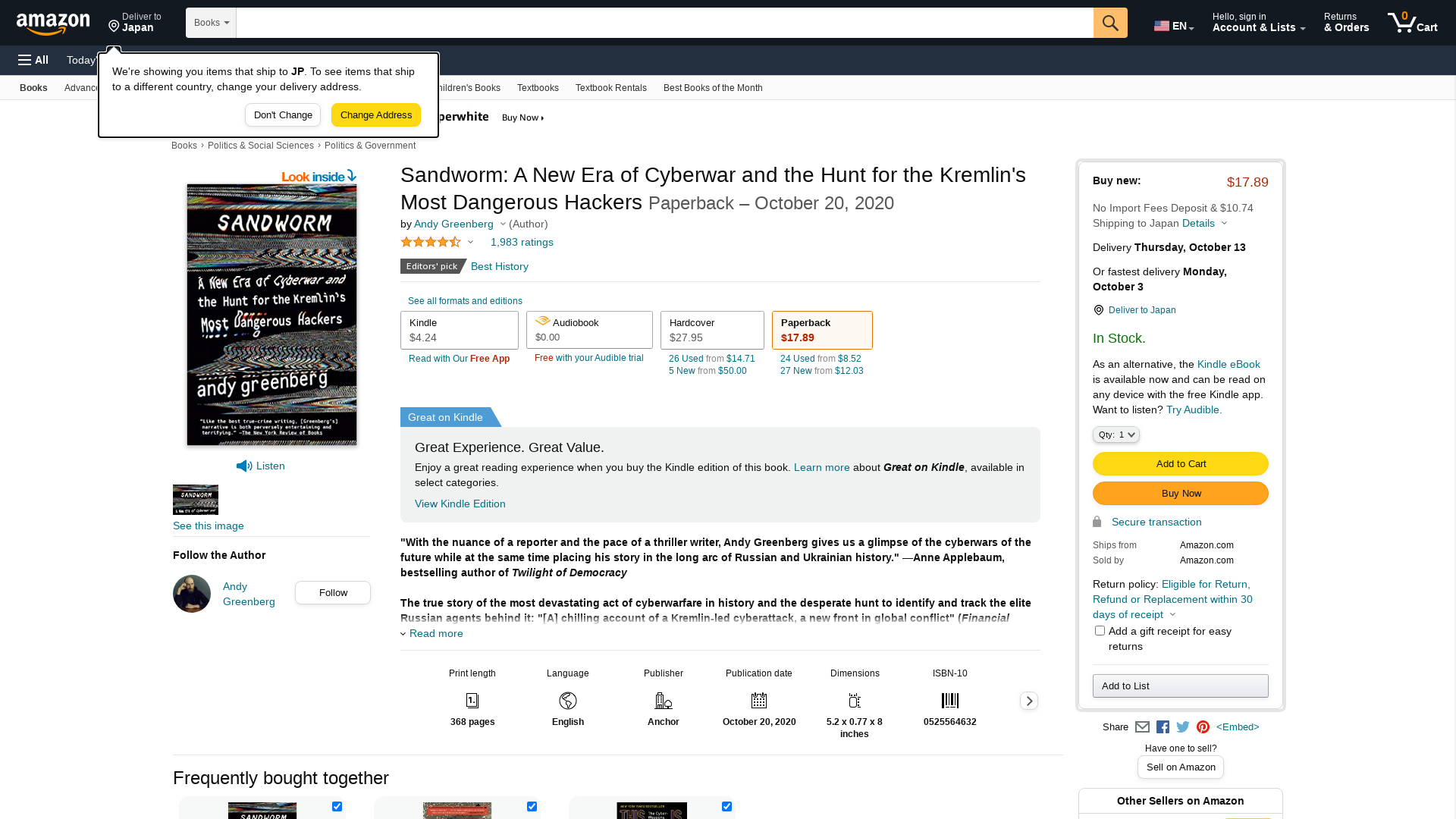Uncheck the third frequently bought item checkbox

[726, 806]
